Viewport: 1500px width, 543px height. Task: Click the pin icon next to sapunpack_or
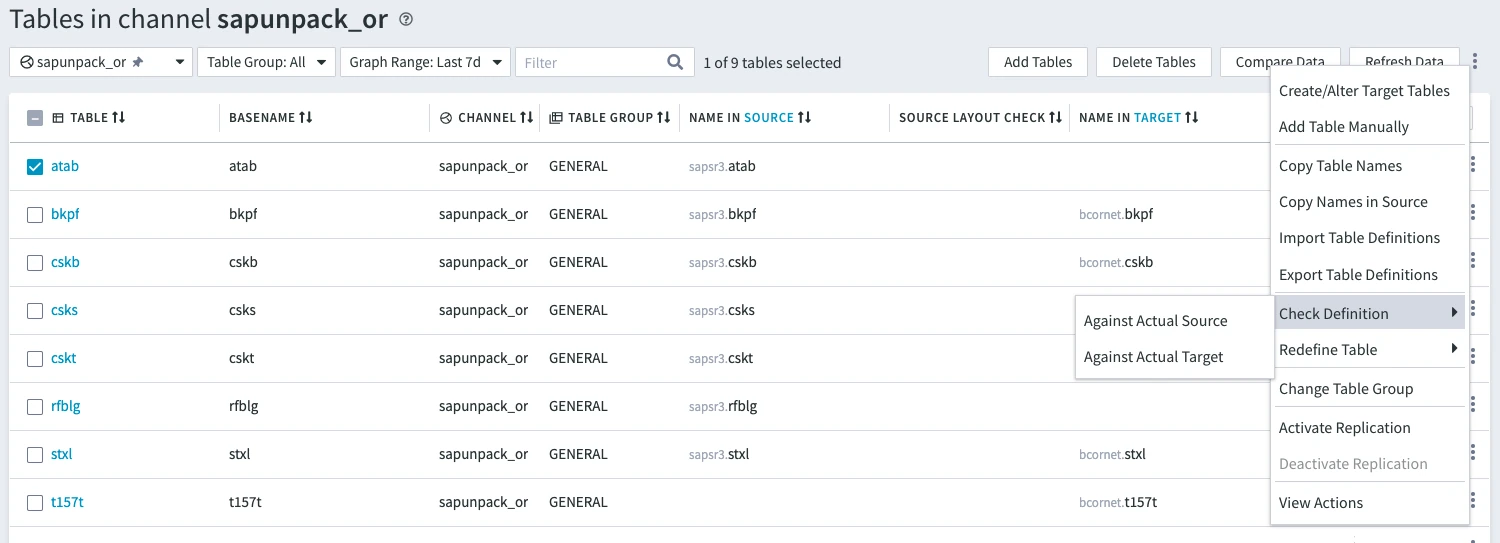click(138, 62)
